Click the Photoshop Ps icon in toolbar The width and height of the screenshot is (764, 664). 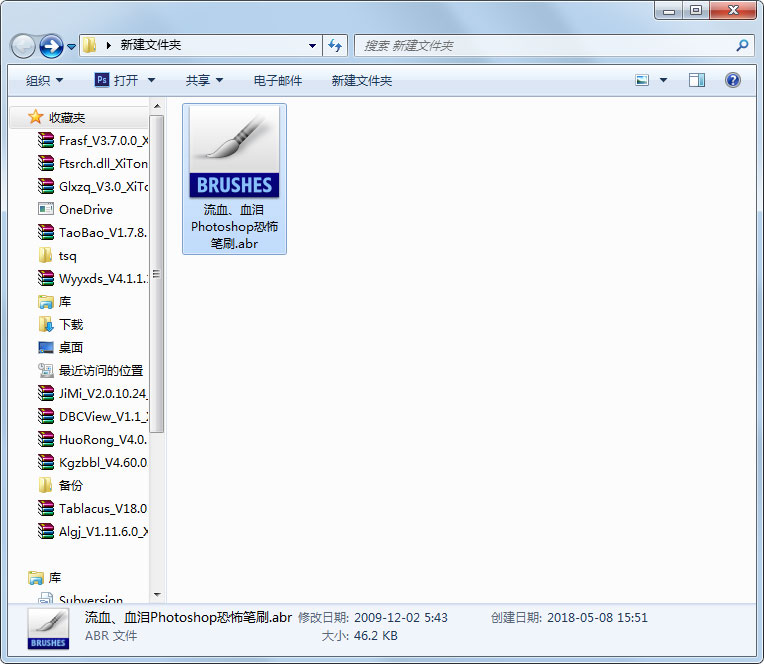101,80
